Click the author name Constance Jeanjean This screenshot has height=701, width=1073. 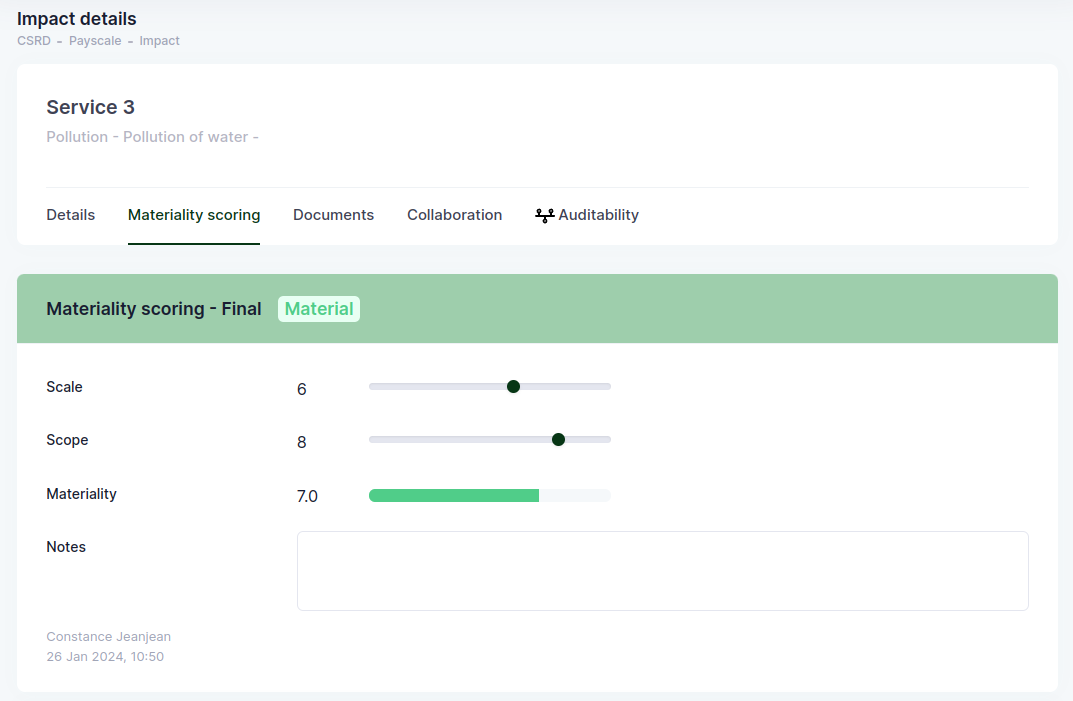click(x=109, y=637)
